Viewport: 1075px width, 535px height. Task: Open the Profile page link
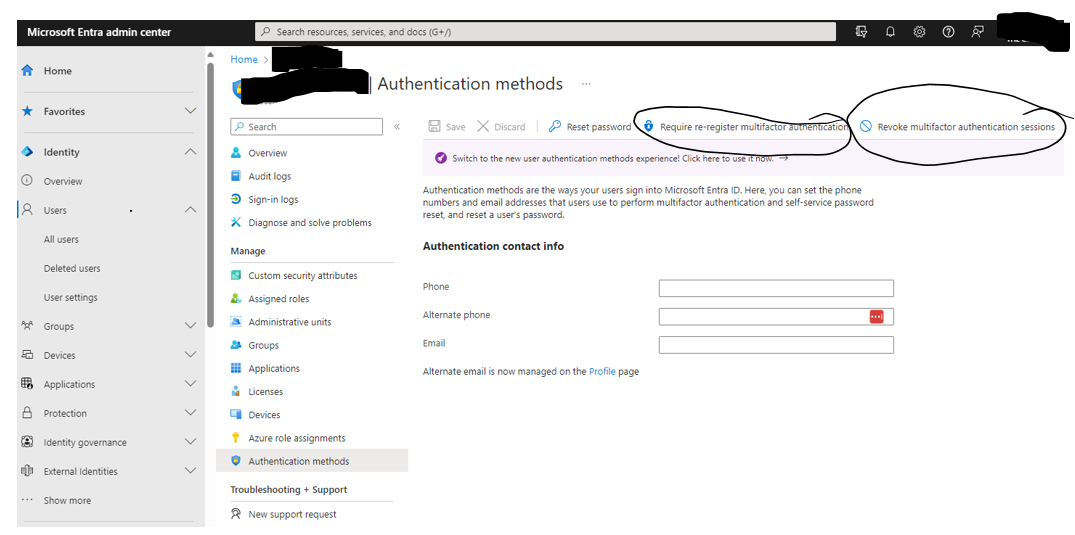point(602,371)
